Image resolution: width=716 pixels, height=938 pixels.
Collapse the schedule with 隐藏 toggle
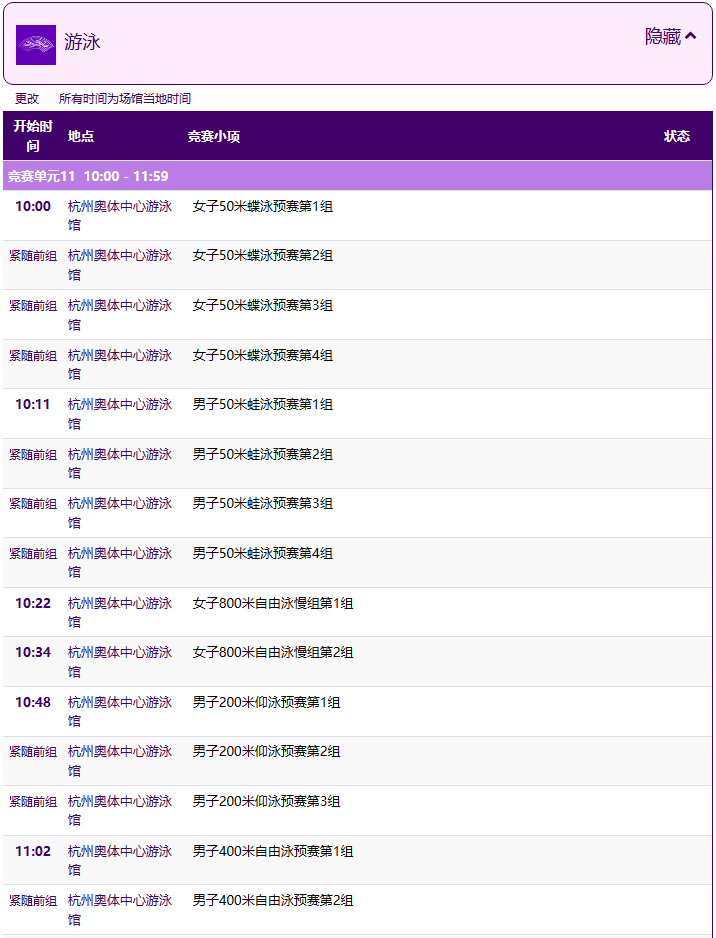(671, 37)
